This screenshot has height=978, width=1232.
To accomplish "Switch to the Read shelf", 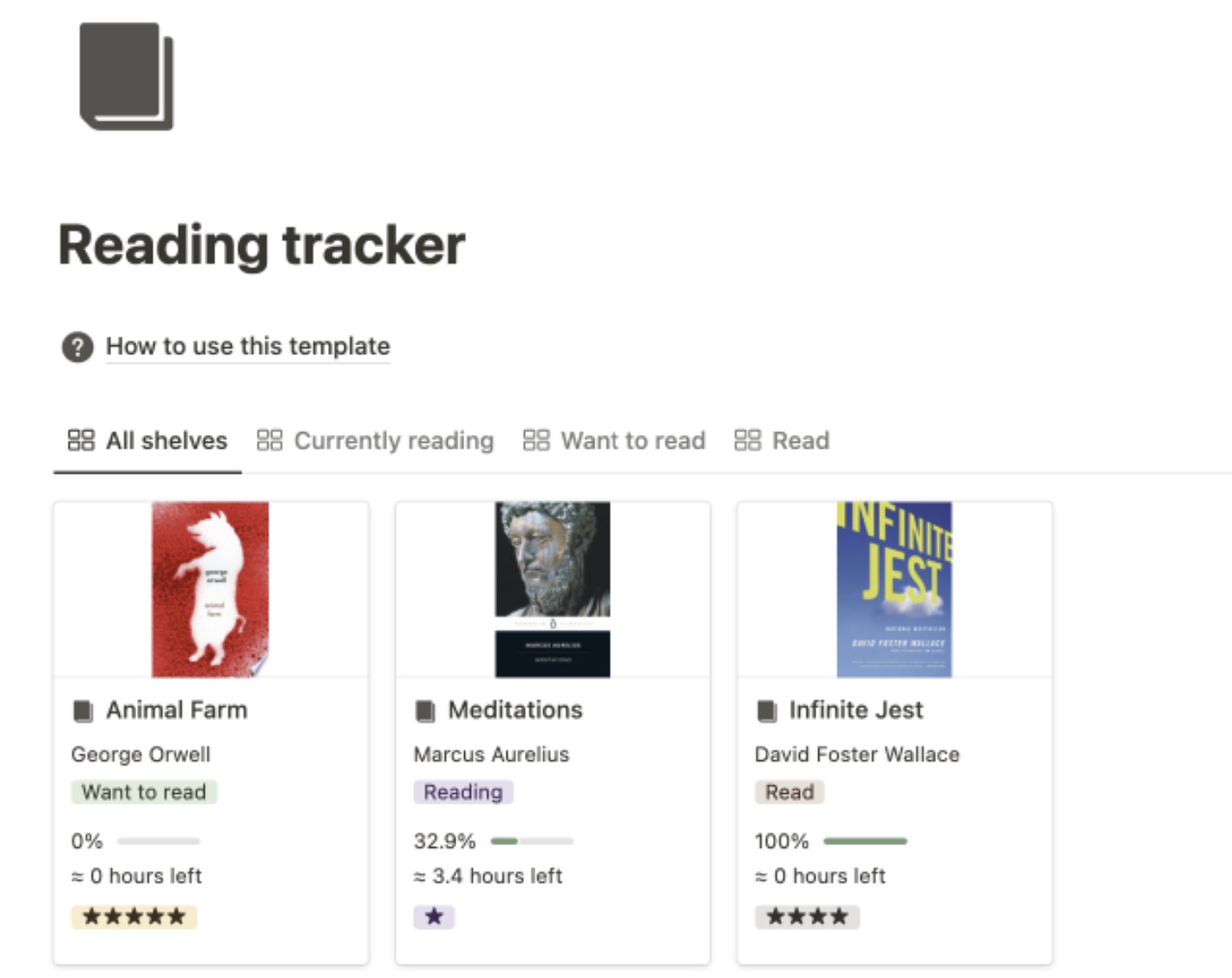I will (800, 440).
